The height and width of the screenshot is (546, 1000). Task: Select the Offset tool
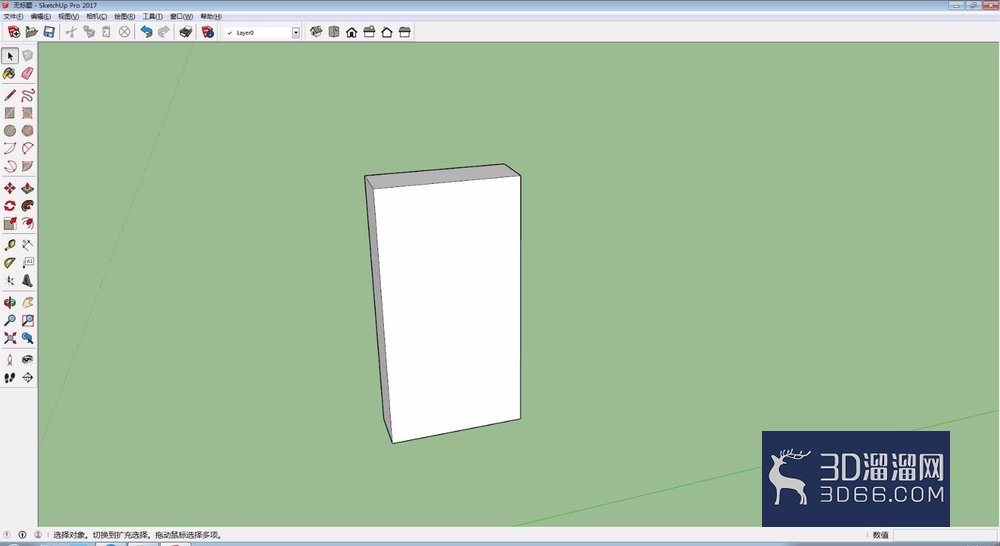pyautogui.click(x=27, y=223)
